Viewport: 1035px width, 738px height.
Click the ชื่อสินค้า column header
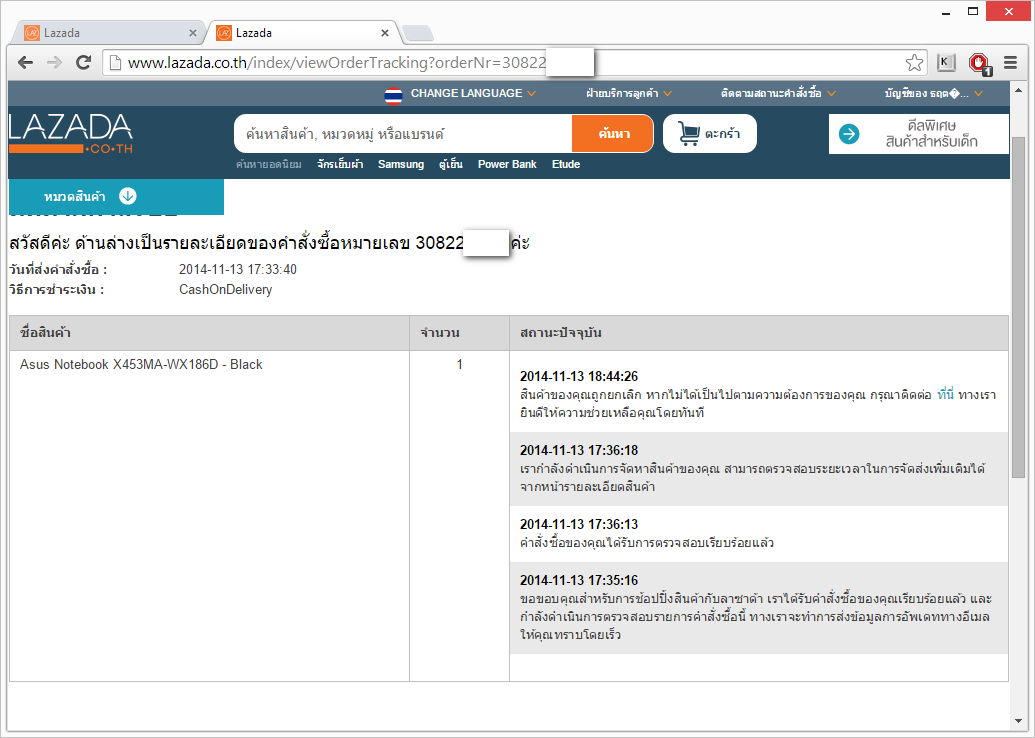pyautogui.click(x=209, y=333)
